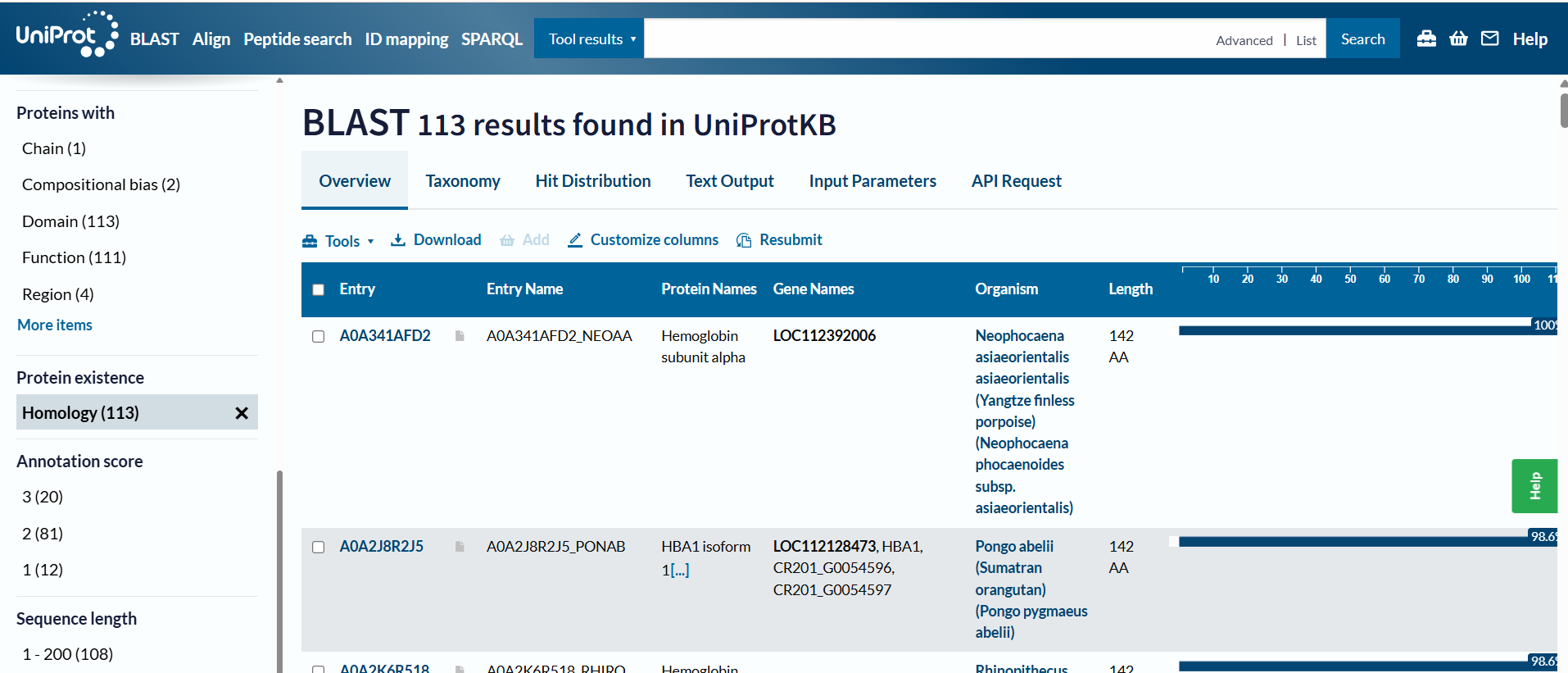Click the Customize columns pencil icon
The height and width of the screenshot is (673, 1568).
click(x=575, y=240)
